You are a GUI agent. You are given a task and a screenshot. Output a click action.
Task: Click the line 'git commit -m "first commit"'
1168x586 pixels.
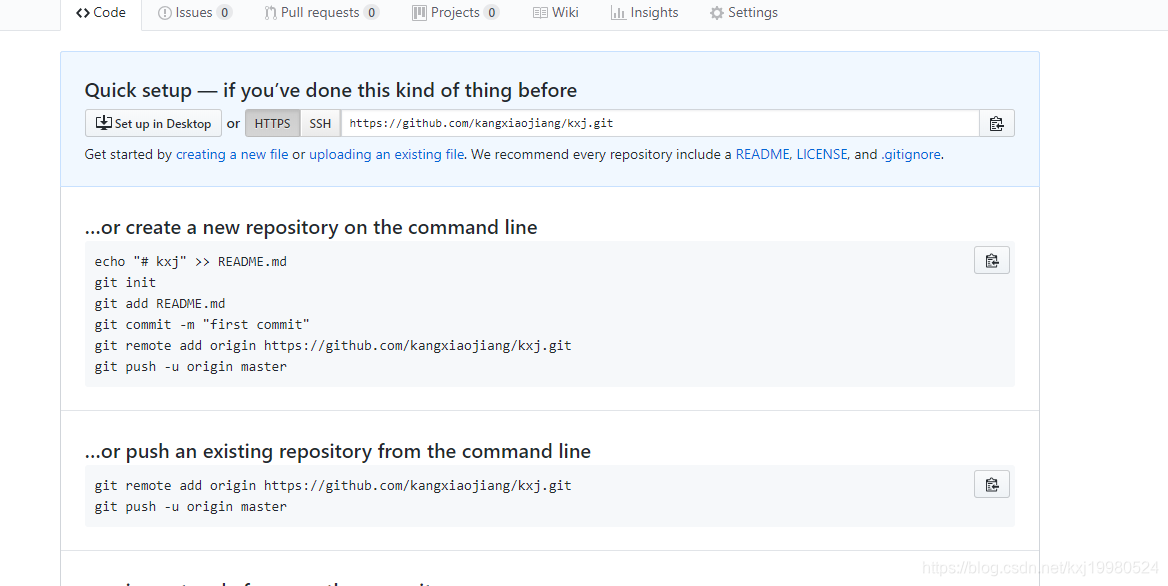point(202,324)
